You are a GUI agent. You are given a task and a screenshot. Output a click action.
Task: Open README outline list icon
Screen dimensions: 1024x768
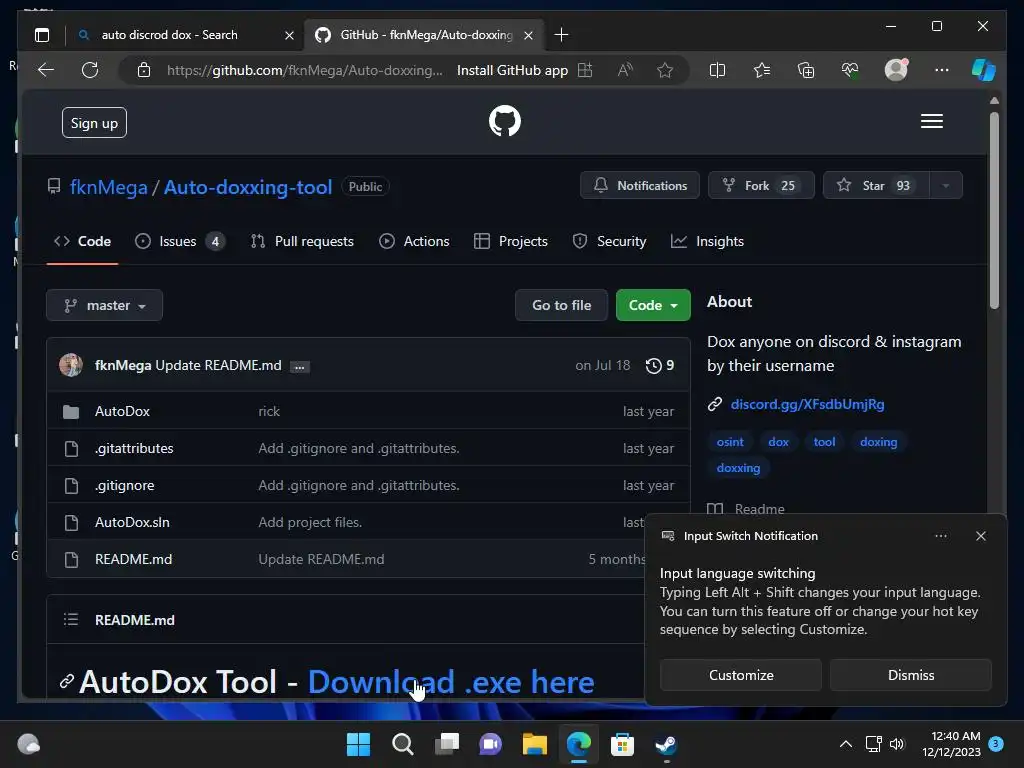tap(71, 620)
